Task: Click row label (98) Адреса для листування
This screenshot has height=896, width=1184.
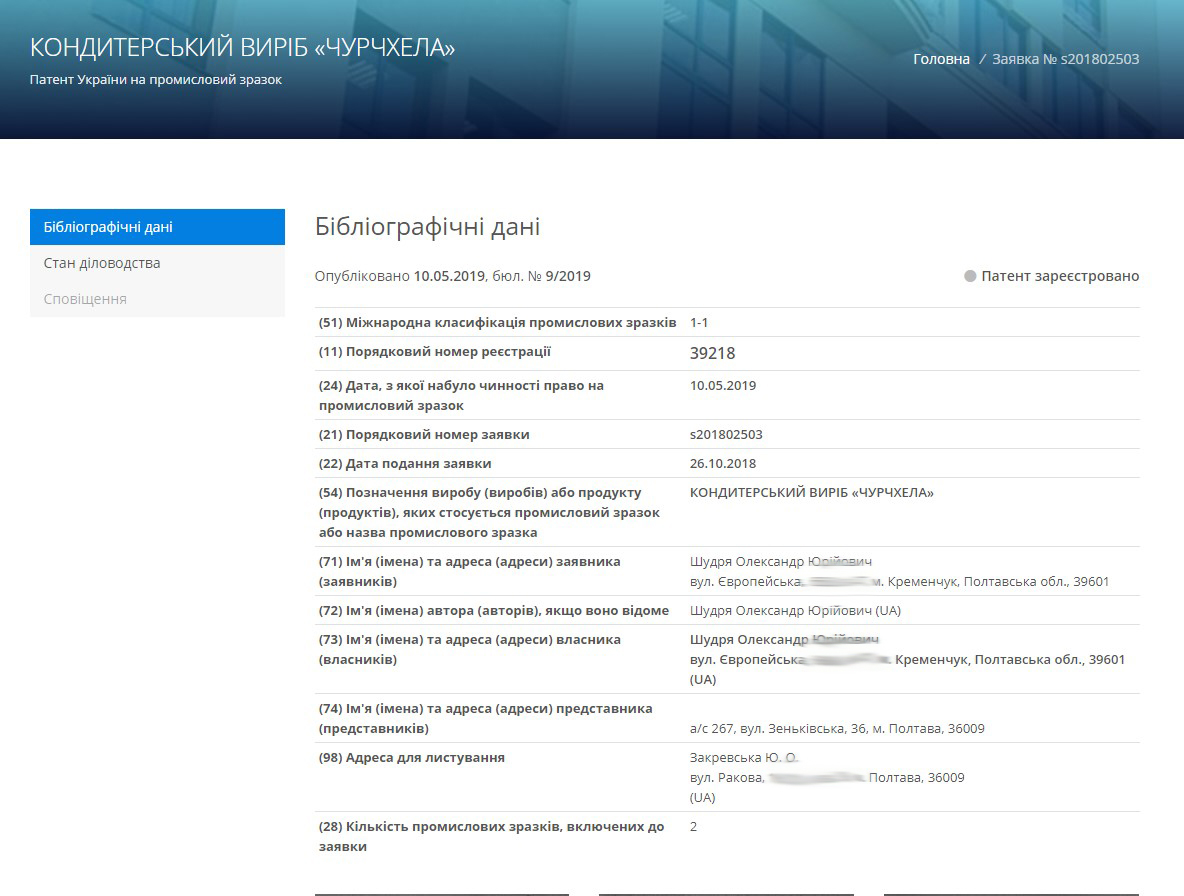Action: click(x=411, y=758)
